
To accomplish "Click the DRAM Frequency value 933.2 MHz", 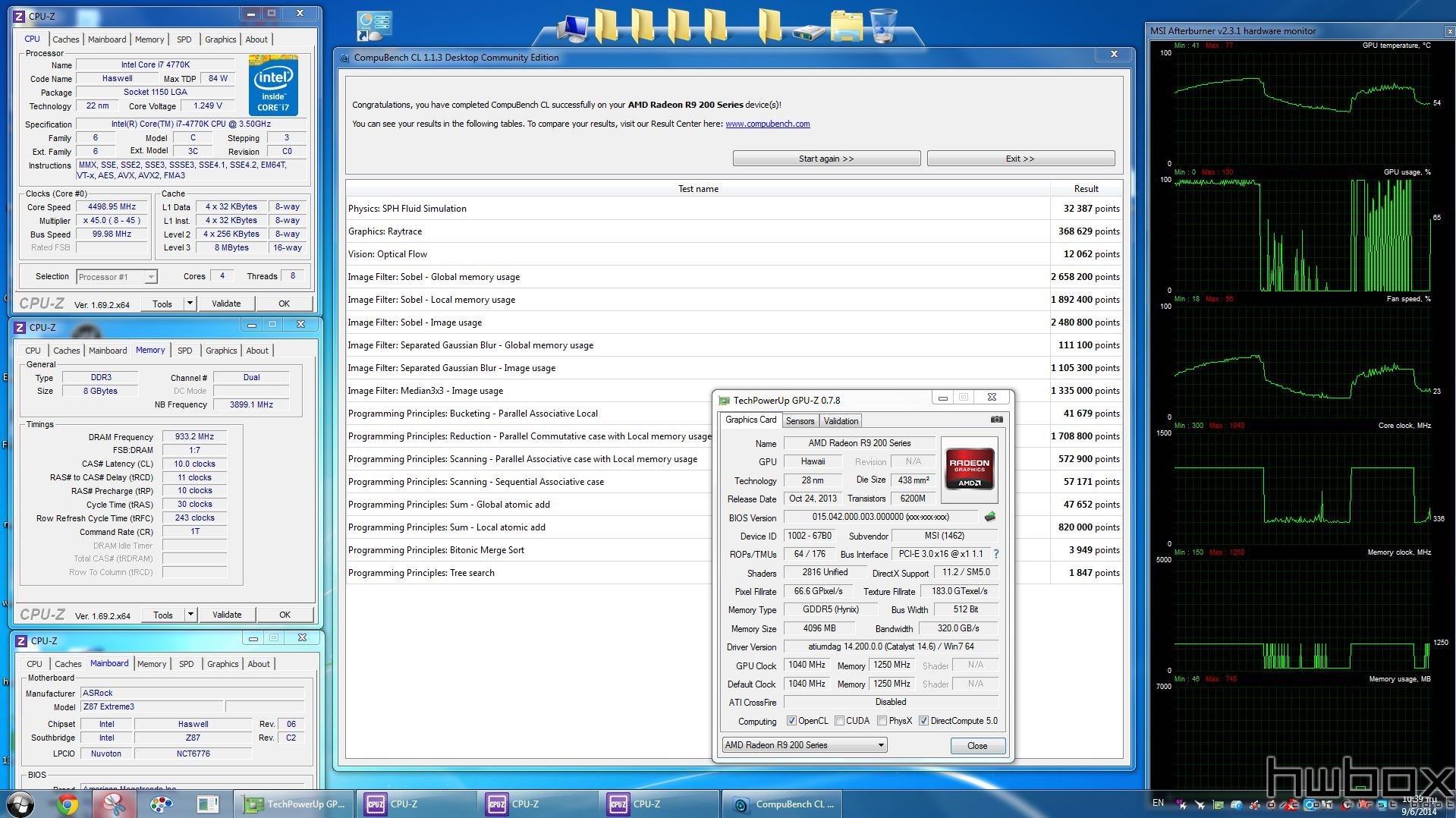I will [x=194, y=437].
